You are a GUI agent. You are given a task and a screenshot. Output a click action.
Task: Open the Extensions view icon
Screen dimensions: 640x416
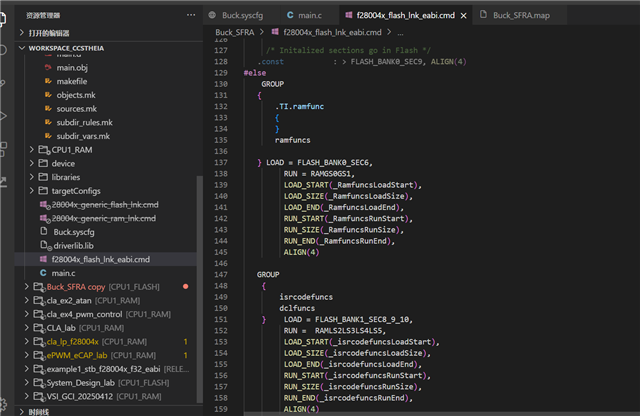coord(5,150)
